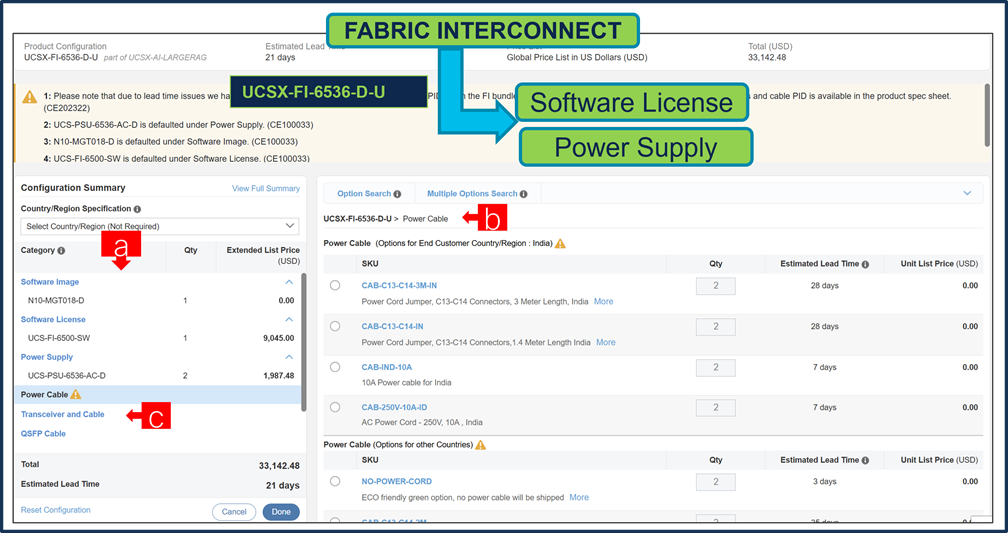This screenshot has width=1008, height=533.
Task: Open the Multiple Options Search tab
Action: point(478,194)
